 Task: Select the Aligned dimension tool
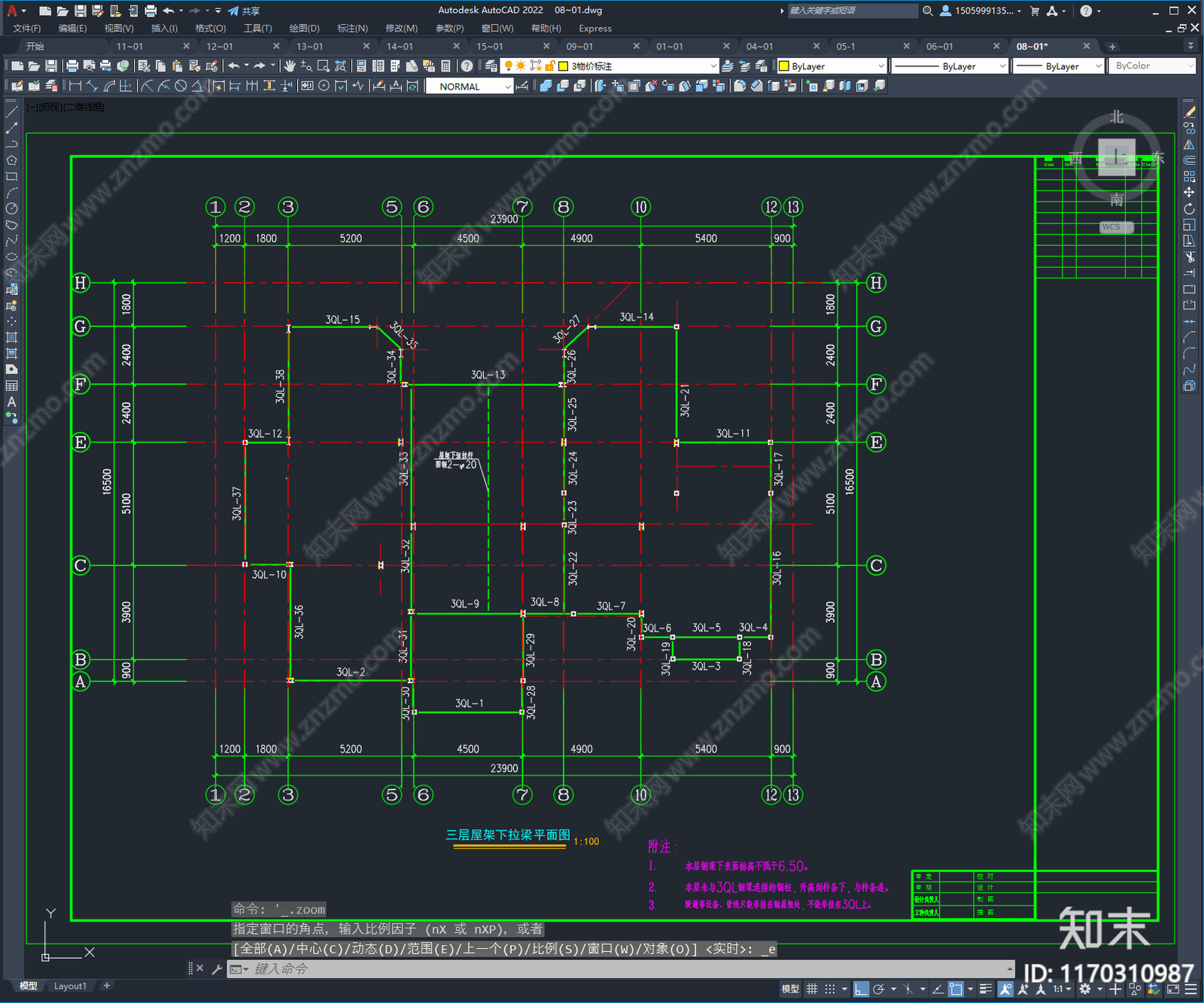[92, 86]
